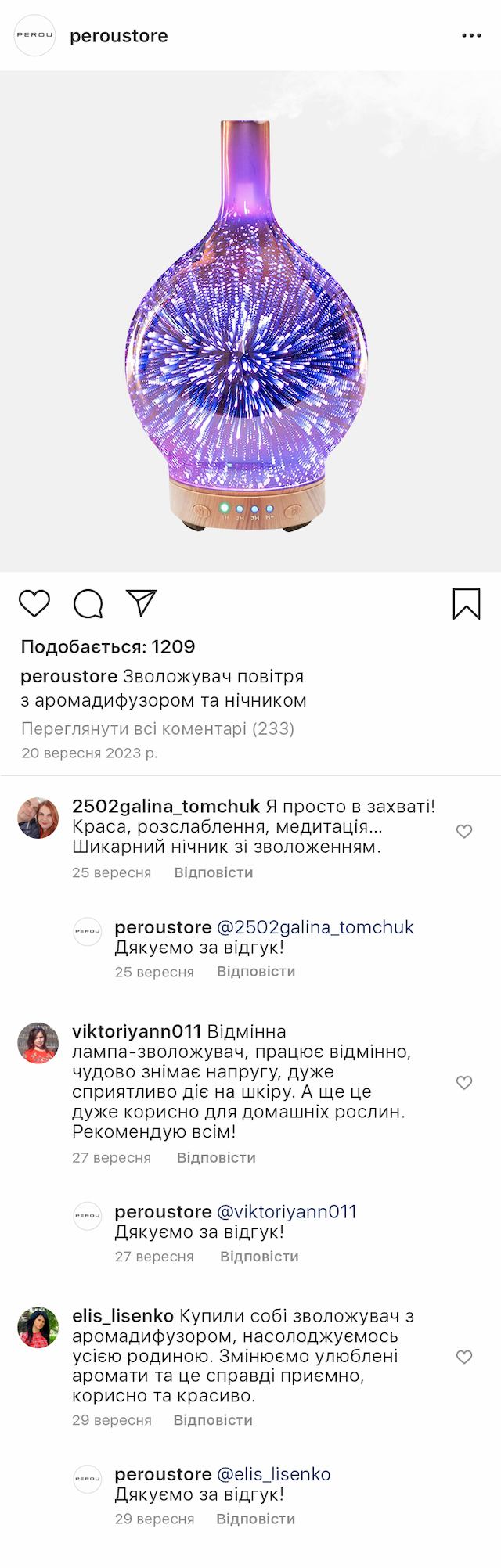Viewport: 501px width, 1568px height.
Task: Open the @viktoriyann011 mention link
Action: coord(287,1212)
